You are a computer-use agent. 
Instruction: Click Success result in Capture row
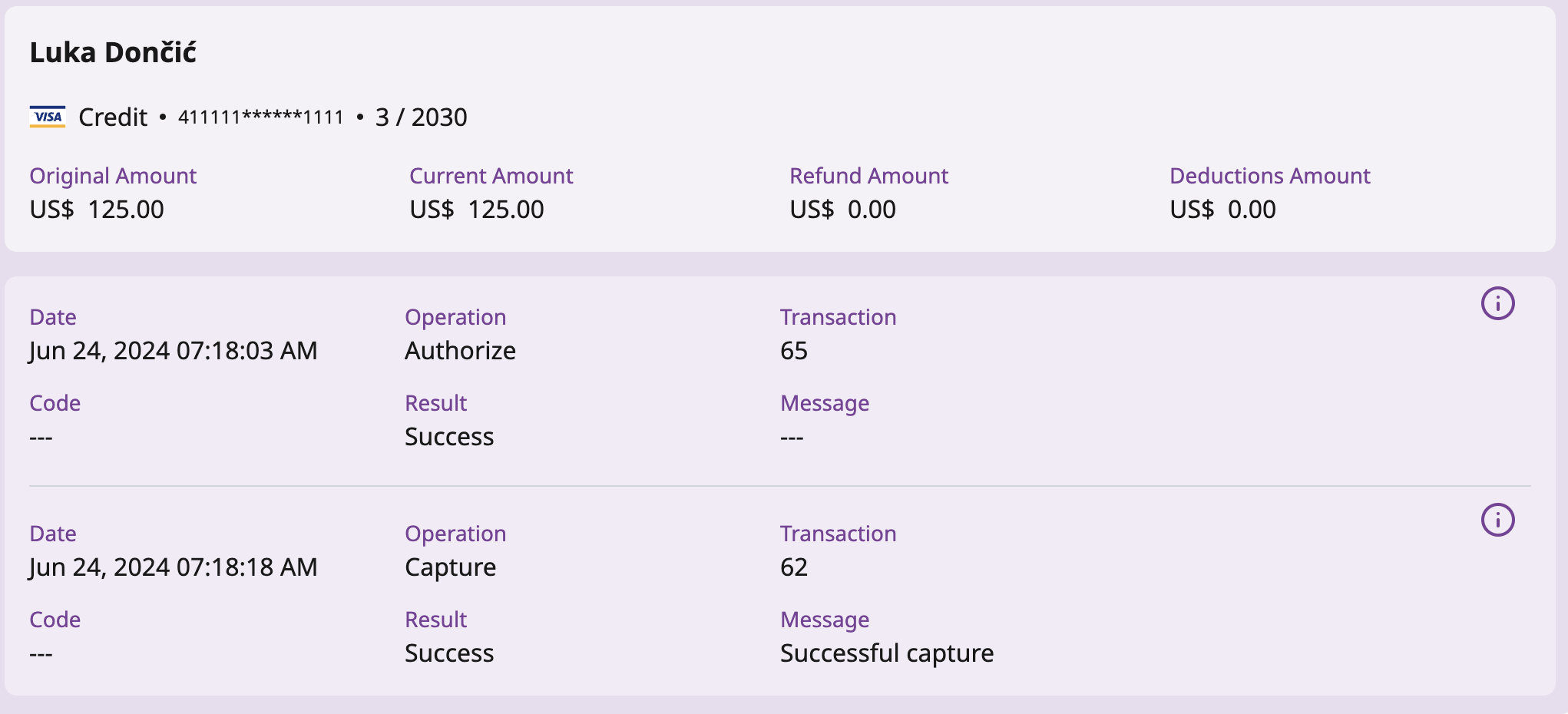449,653
